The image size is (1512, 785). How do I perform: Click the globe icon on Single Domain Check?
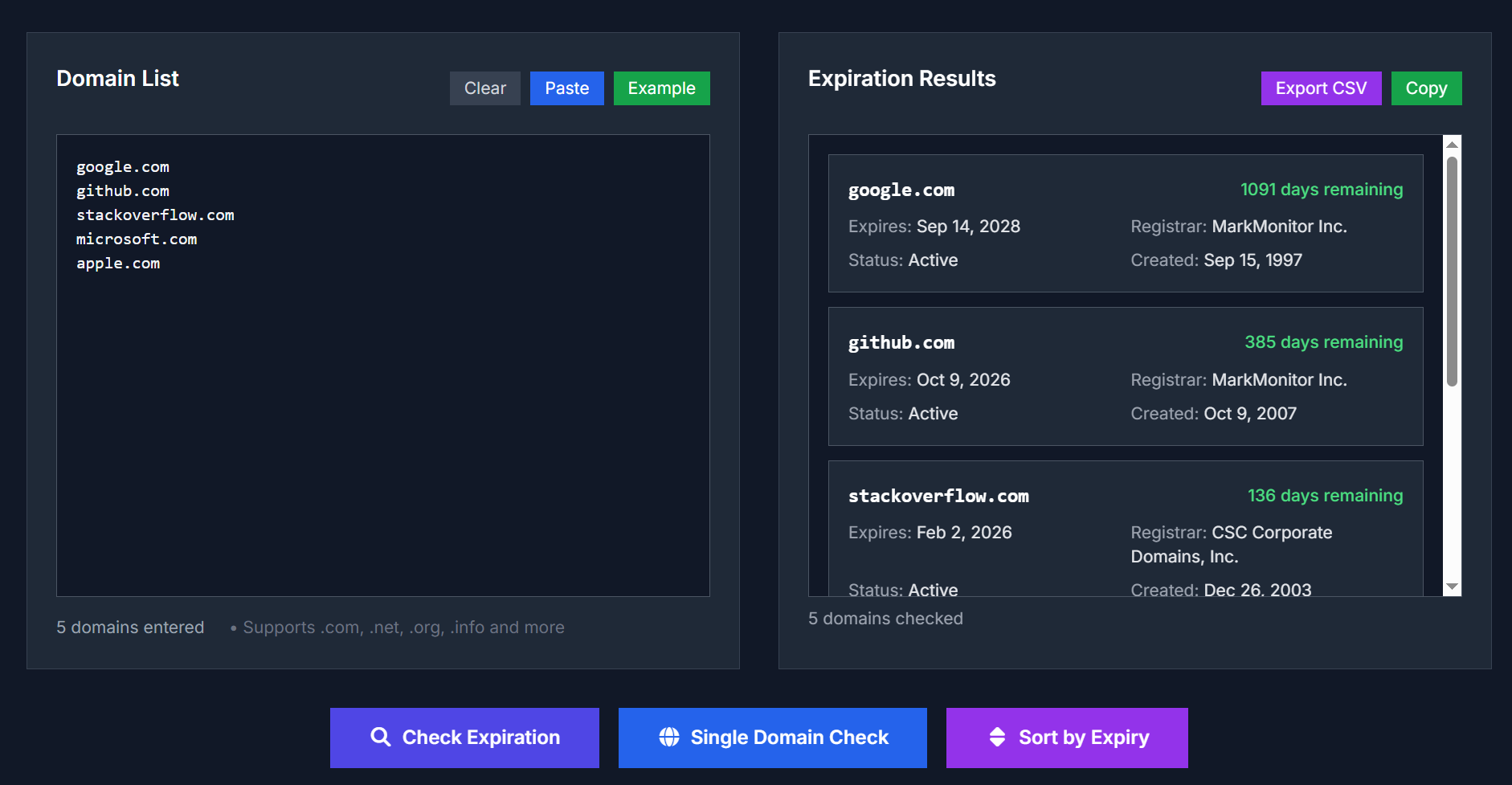(669, 737)
